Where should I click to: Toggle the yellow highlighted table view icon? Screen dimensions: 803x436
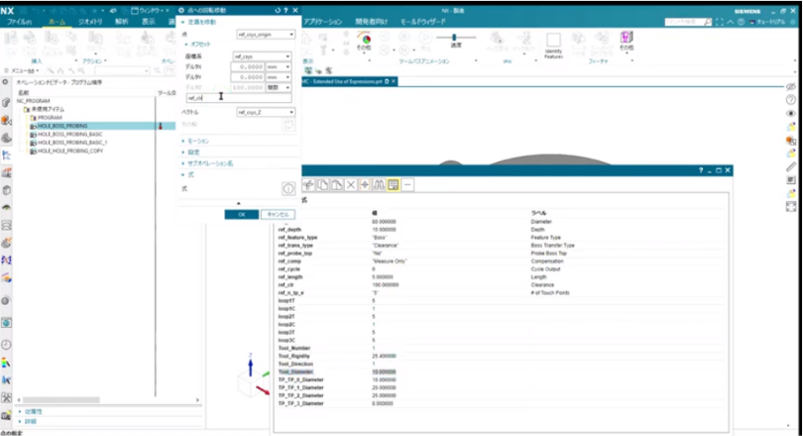(393, 185)
